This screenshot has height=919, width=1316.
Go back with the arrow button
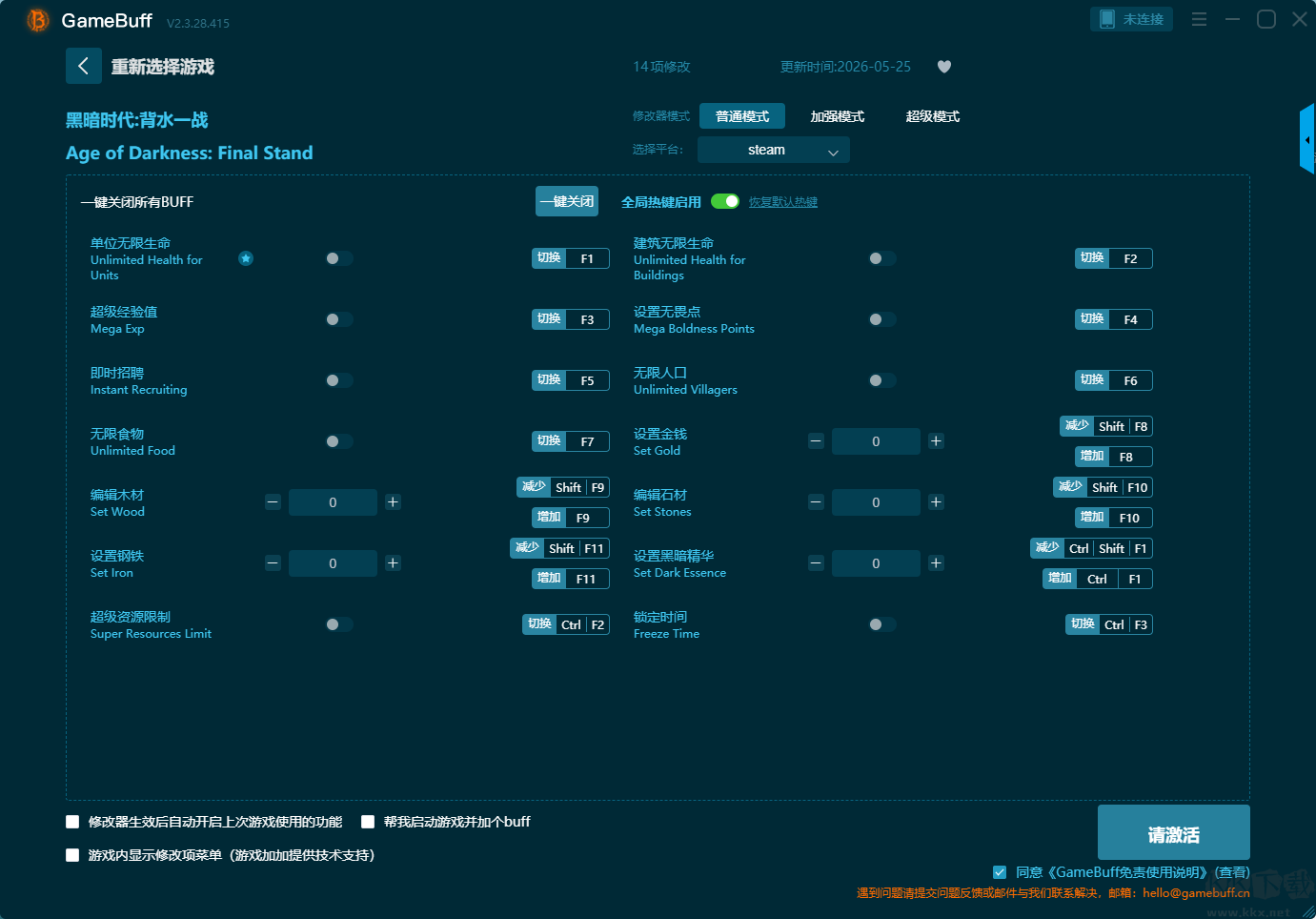click(84, 66)
